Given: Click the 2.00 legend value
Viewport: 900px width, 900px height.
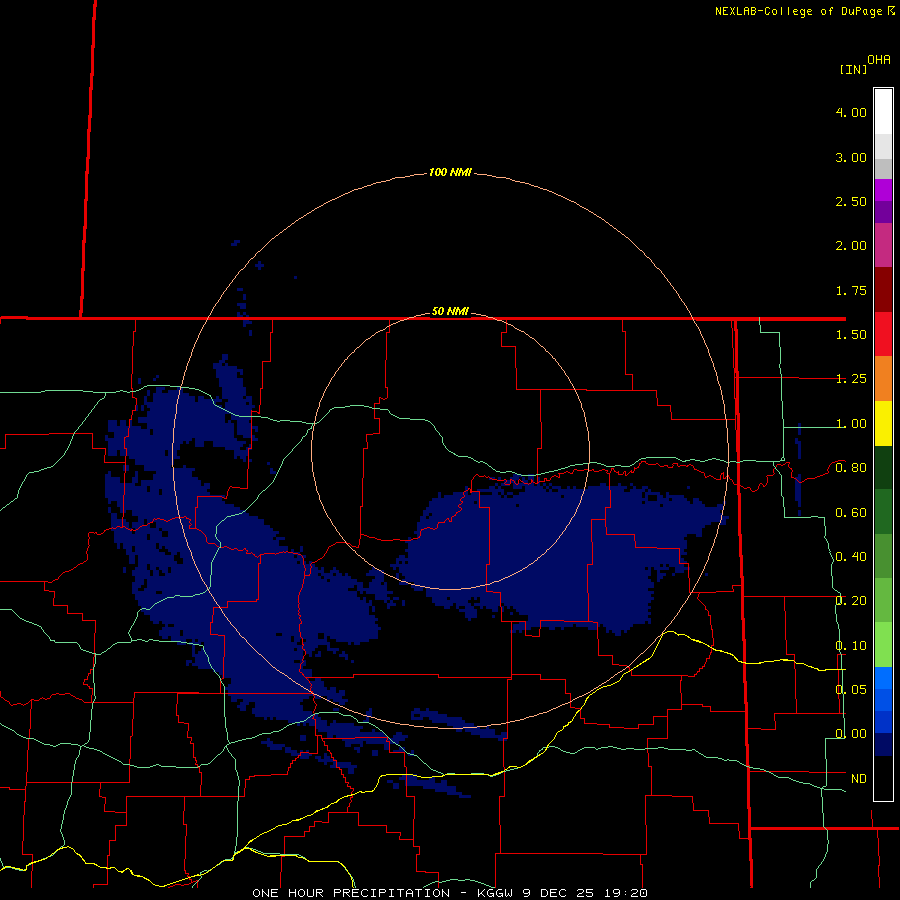Looking at the screenshot, I should [851, 246].
